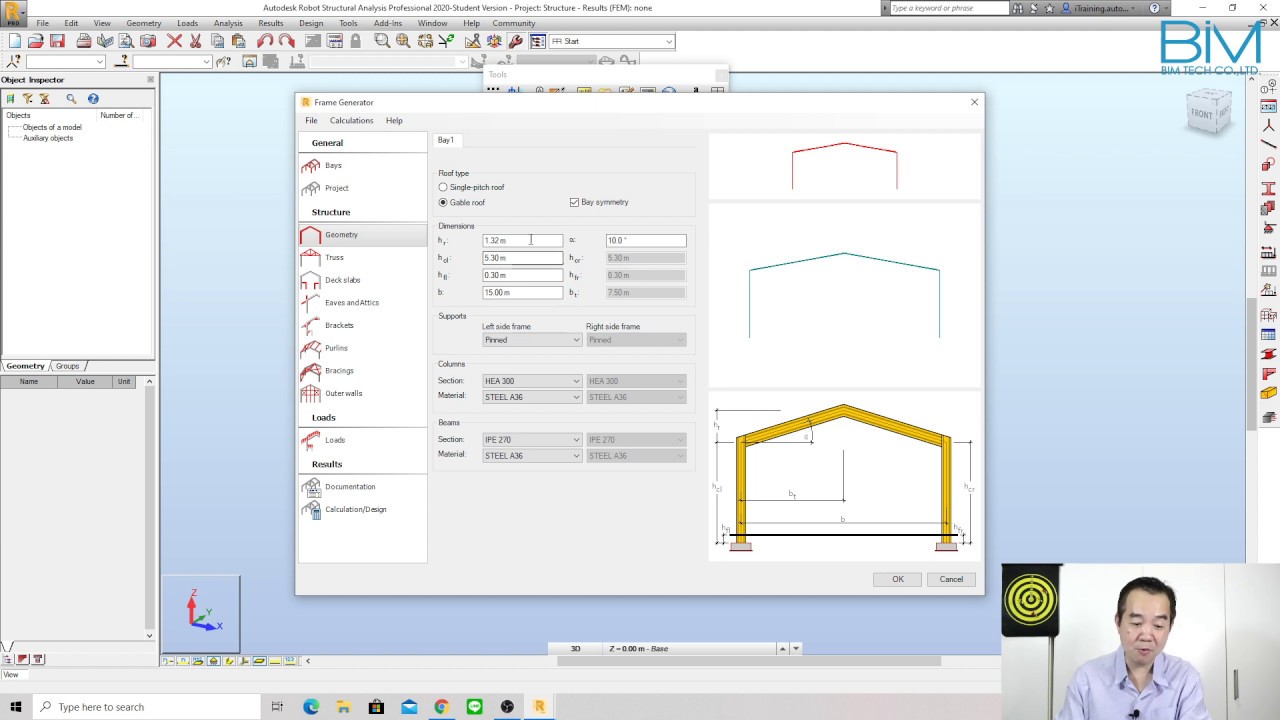Open the Loads icon in Frame Generator
Image resolution: width=1280 pixels, height=720 pixels.
[311, 440]
